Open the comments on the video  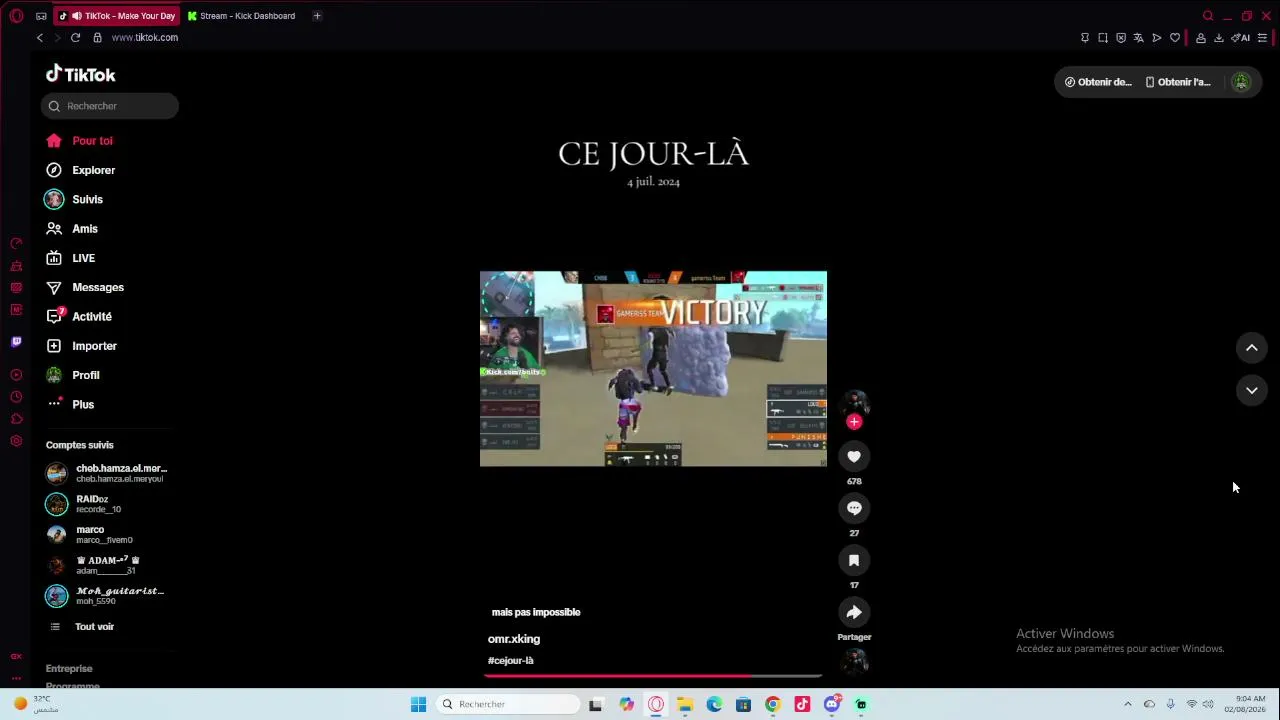pos(854,509)
